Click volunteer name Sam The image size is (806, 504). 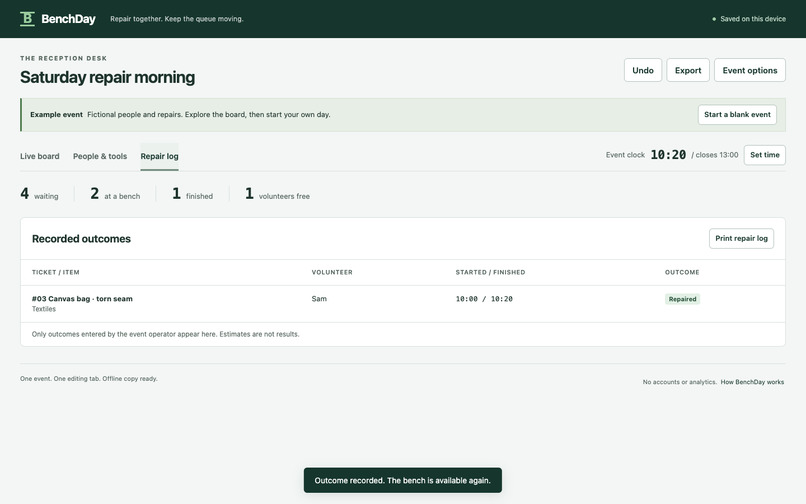pyautogui.click(x=319, y=298)
